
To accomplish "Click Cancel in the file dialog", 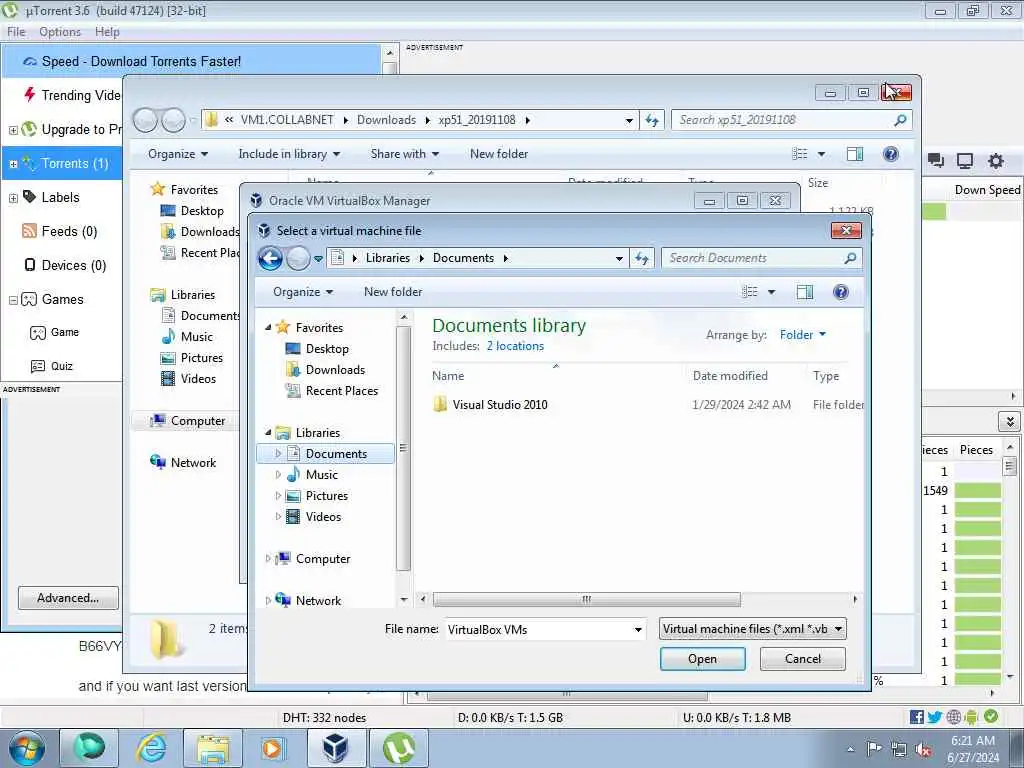I will 803,659.
